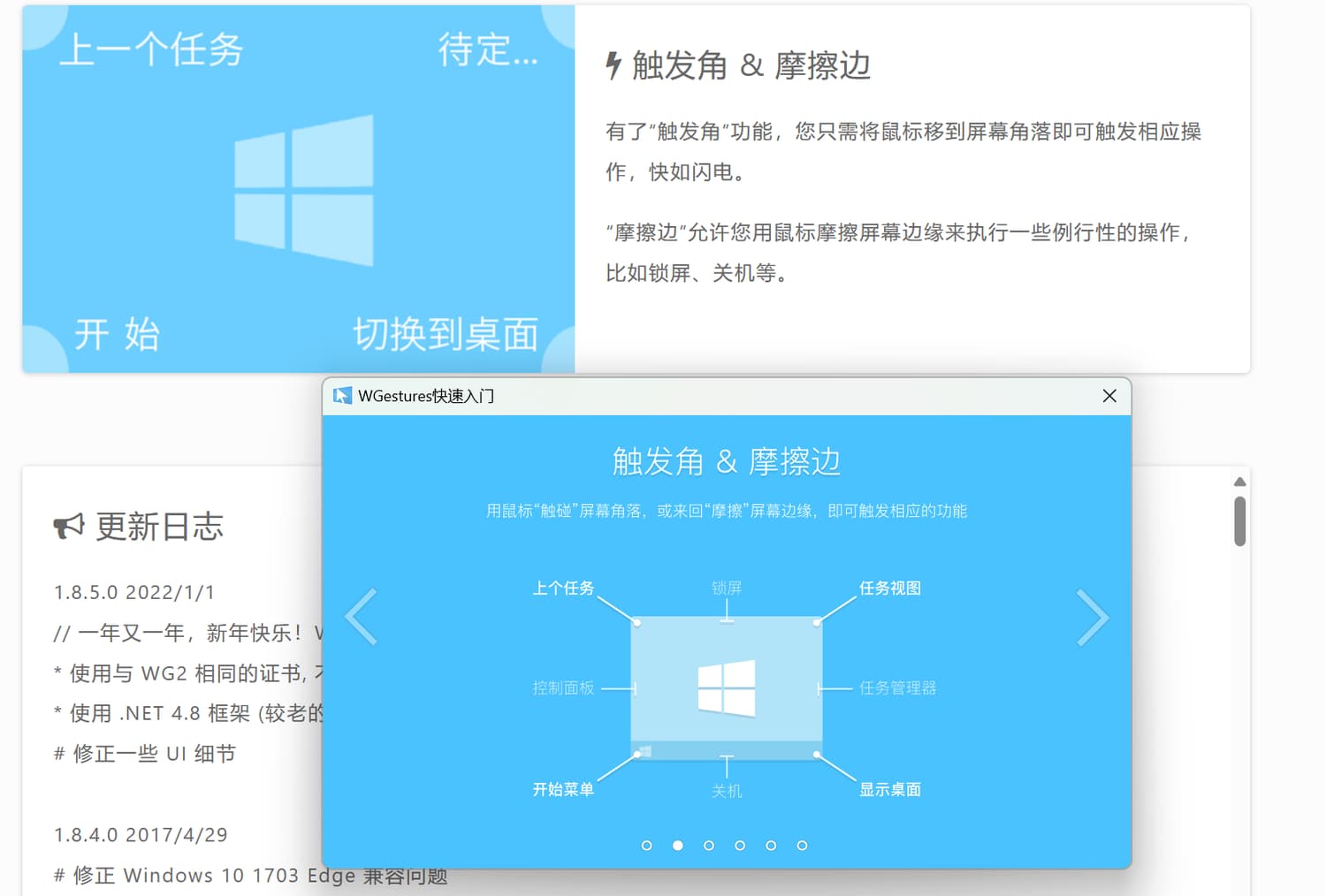Image resolution: width=1326 pixels, height=896 pixels.
Task: Close the WGestures快速入门 dialog
Action: [1109, 396]
